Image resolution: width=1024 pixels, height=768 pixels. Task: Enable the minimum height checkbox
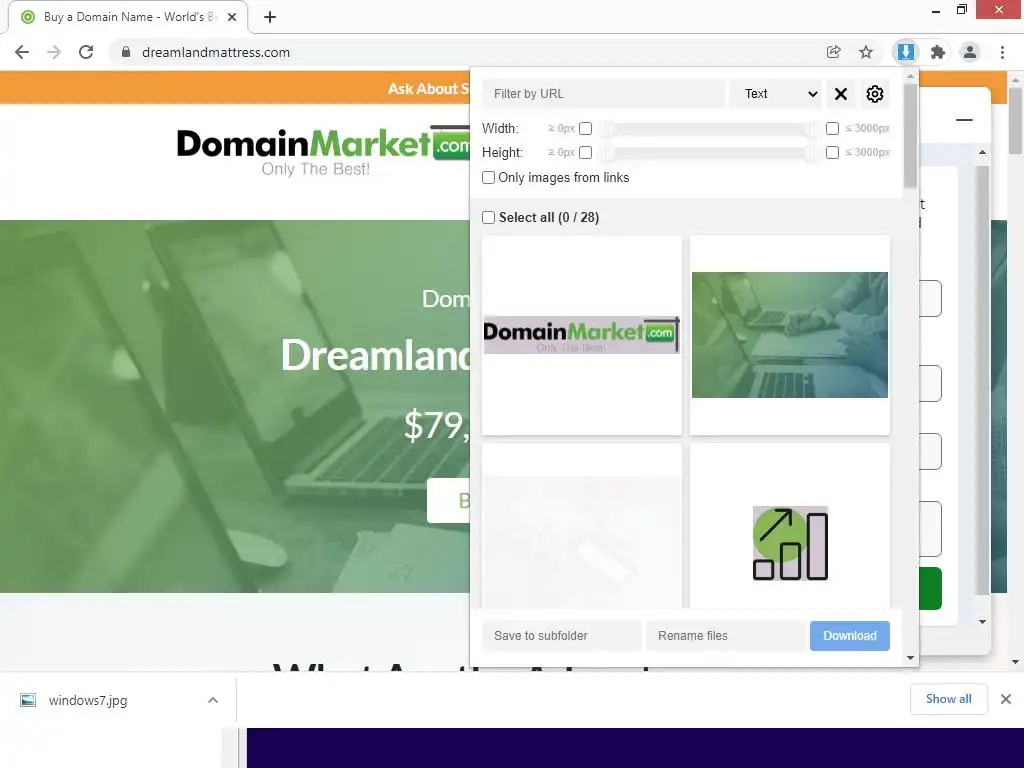(585, 153)
